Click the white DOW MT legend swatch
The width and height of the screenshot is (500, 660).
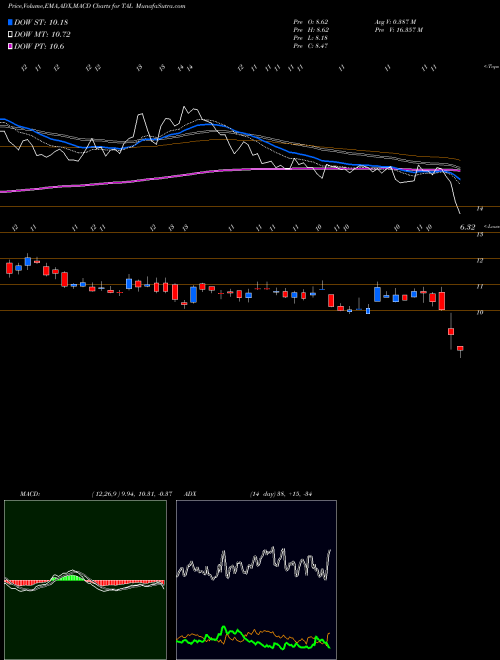pos(10,35)
